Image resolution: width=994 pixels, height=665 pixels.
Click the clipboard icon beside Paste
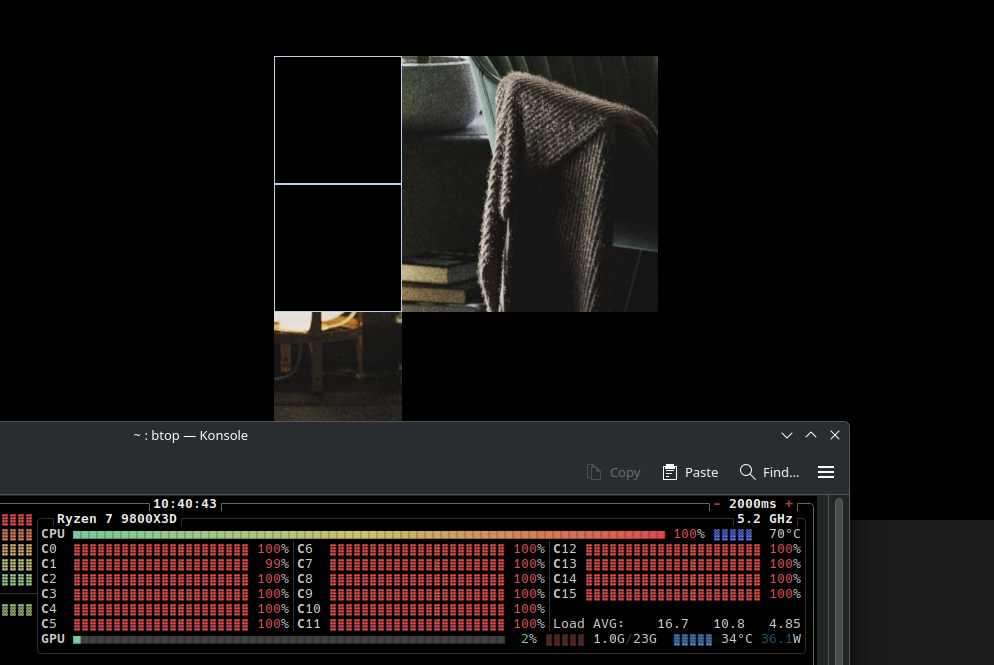pyautogui.click(x=669, y=472)
